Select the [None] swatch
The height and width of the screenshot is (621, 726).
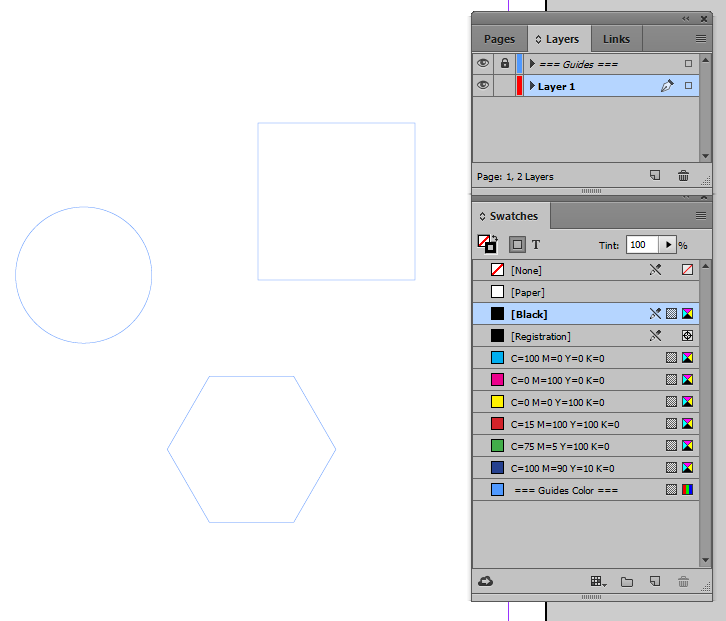pos(586,270)
